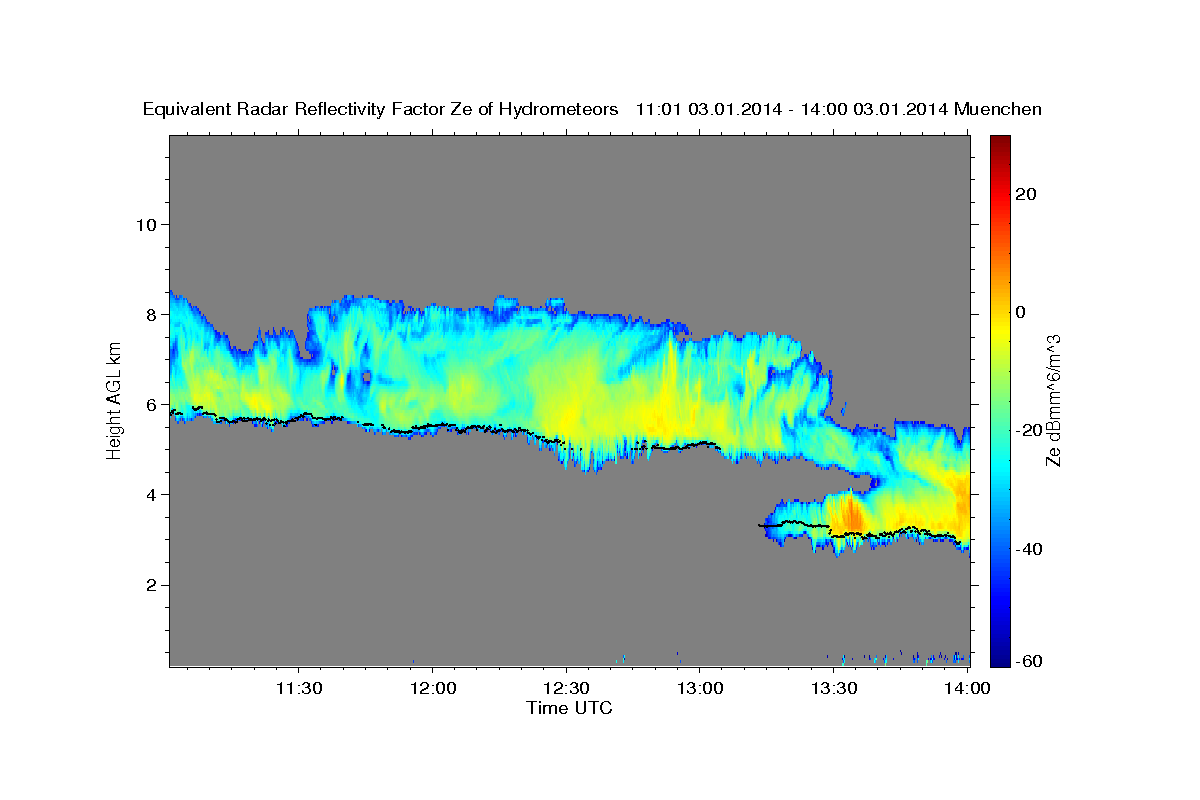Click the 'Height AGL km' y-axis label
This screenshot has height=800, width=1200.
[x=115, y=401]
